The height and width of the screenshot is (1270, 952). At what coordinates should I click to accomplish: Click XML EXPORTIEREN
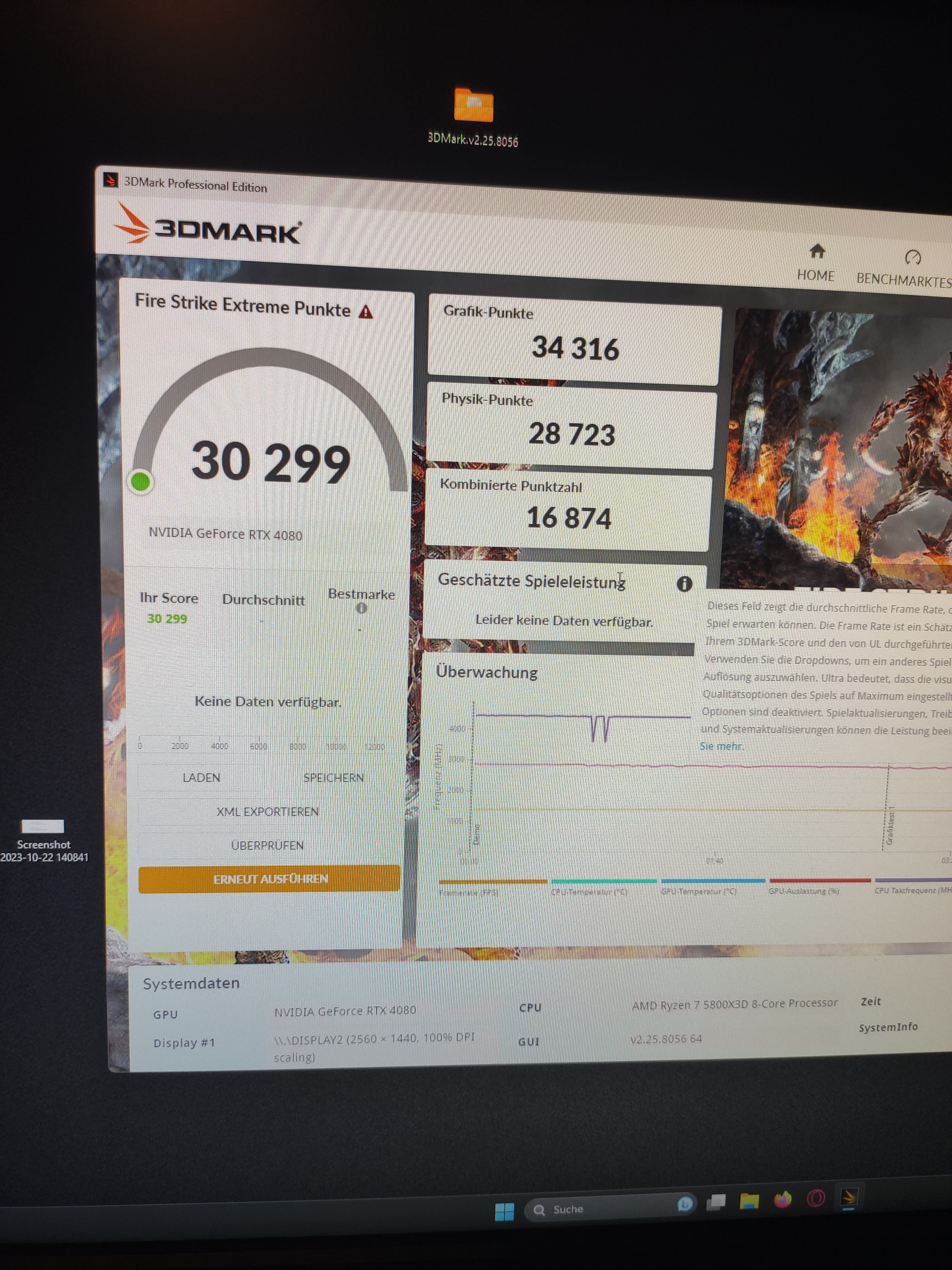pos(268,811)
